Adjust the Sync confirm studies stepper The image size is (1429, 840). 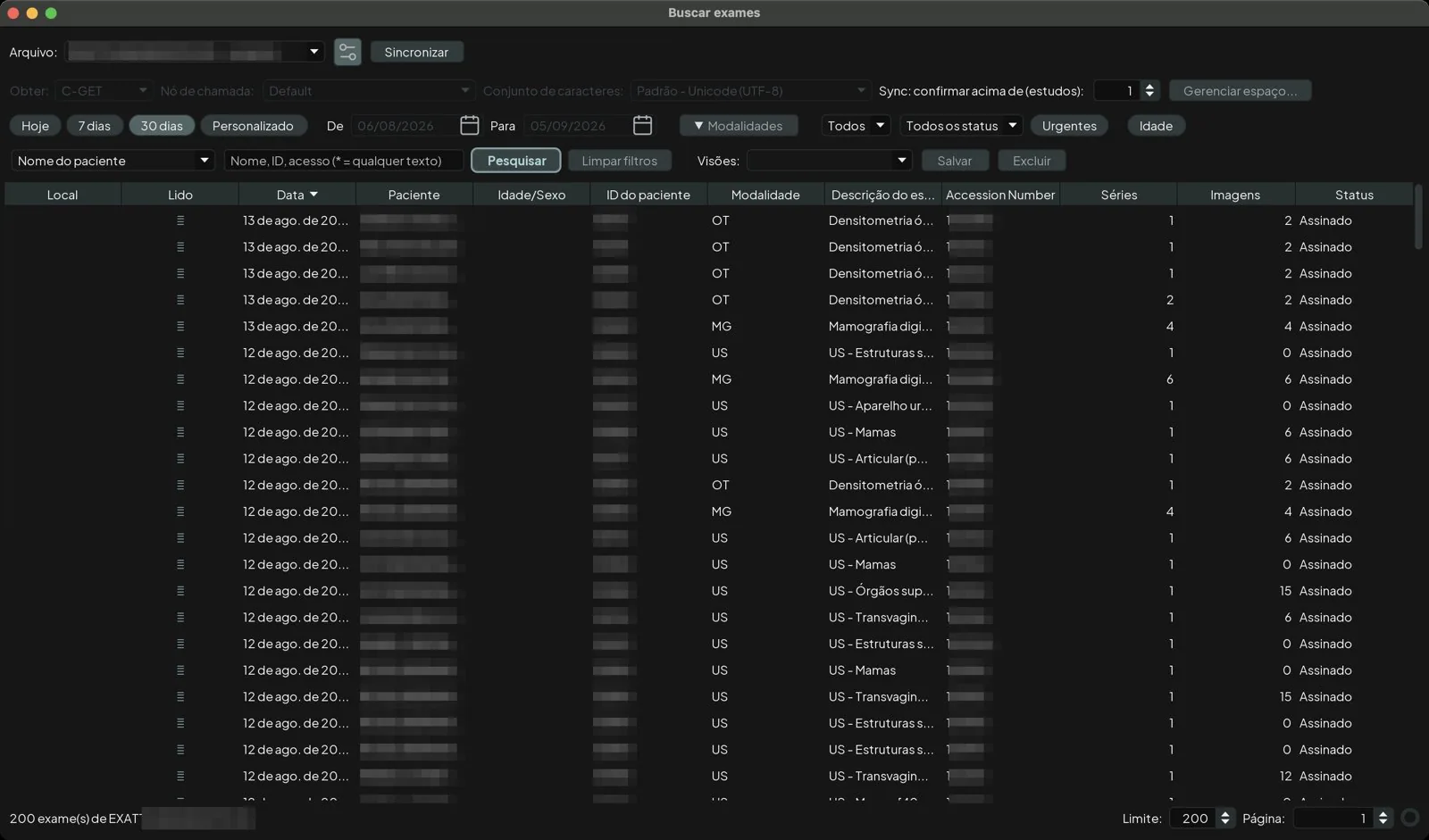(1149, 91)
